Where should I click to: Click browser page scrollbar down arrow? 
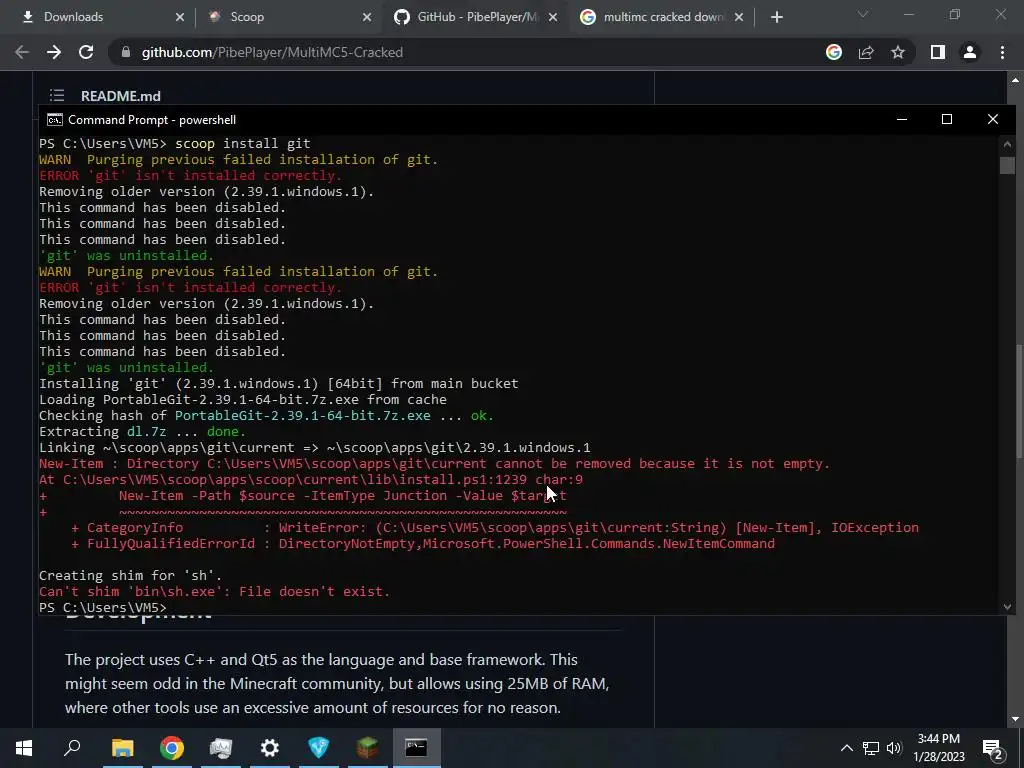1015,719
